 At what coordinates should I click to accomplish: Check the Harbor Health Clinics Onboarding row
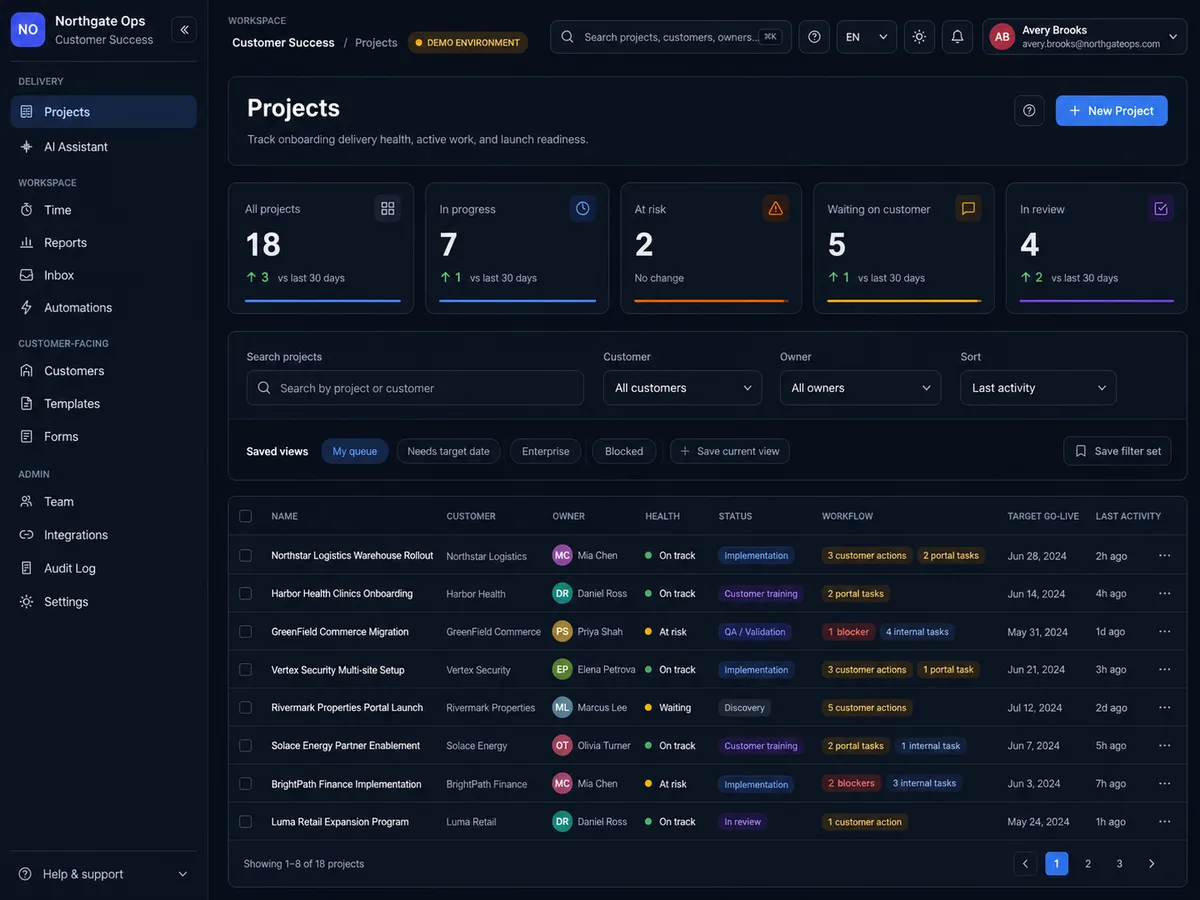(245, 593)
